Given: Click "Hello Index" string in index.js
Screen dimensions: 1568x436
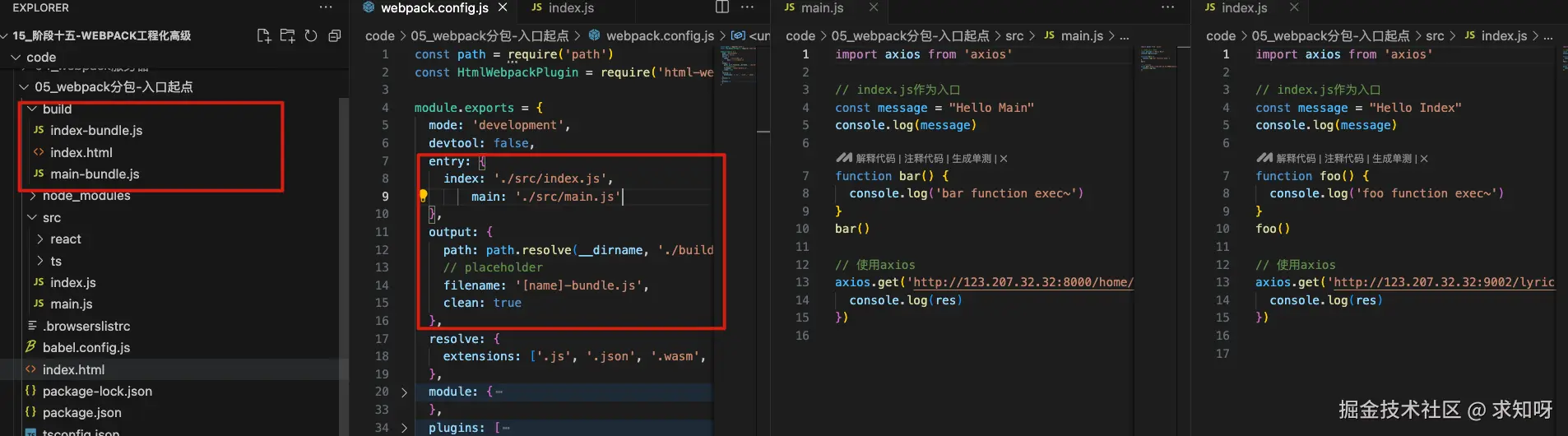Looking at the screenshot, I should point(1415,108).
